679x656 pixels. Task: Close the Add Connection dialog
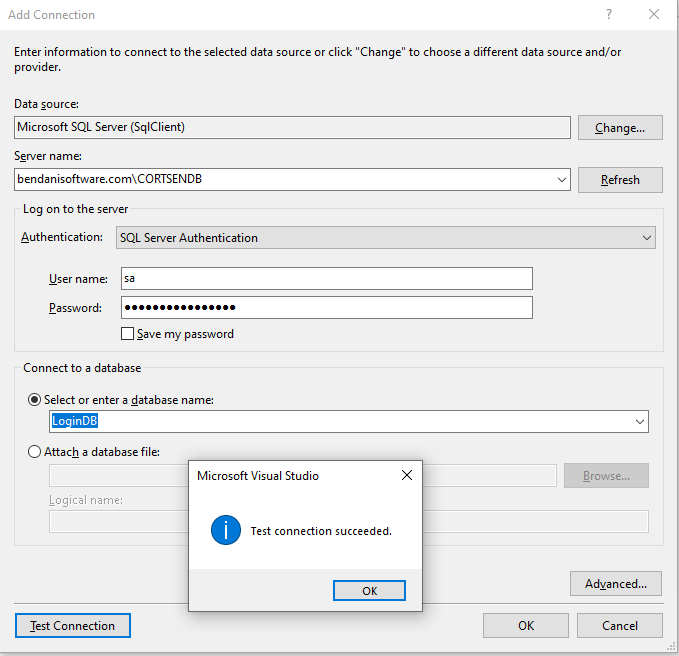point(654,15)
